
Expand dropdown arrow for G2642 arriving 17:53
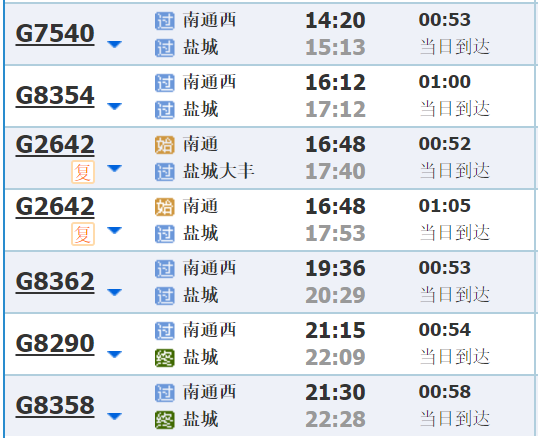(x=114, y=230)
